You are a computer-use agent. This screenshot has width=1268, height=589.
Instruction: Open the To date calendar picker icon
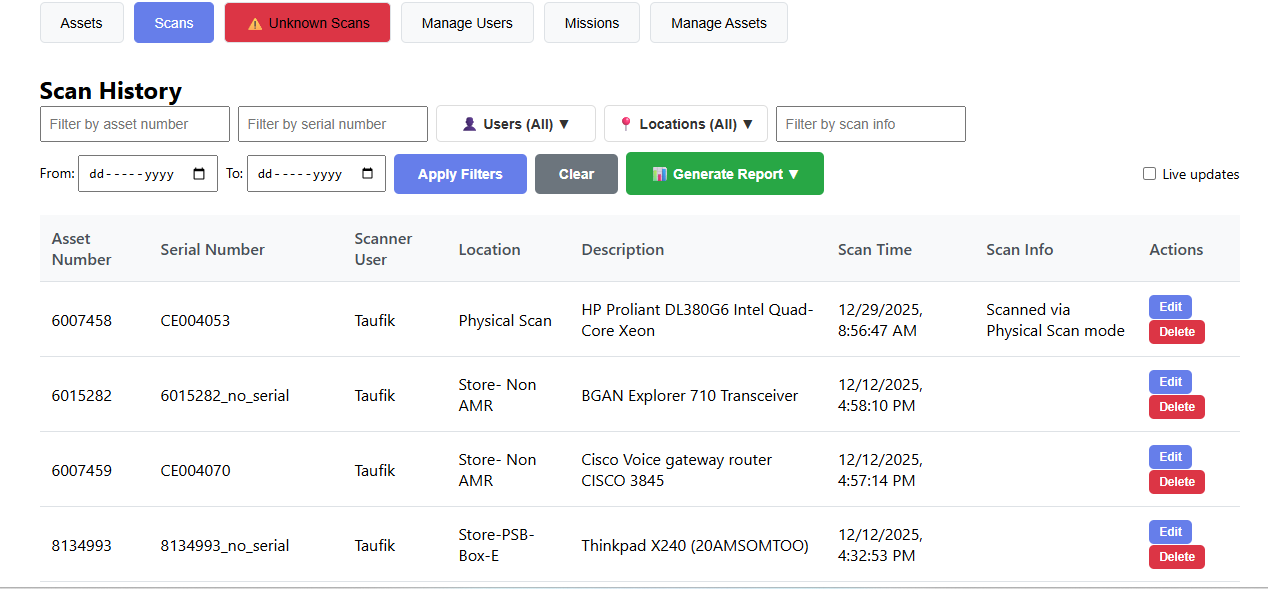coord(367,174)
